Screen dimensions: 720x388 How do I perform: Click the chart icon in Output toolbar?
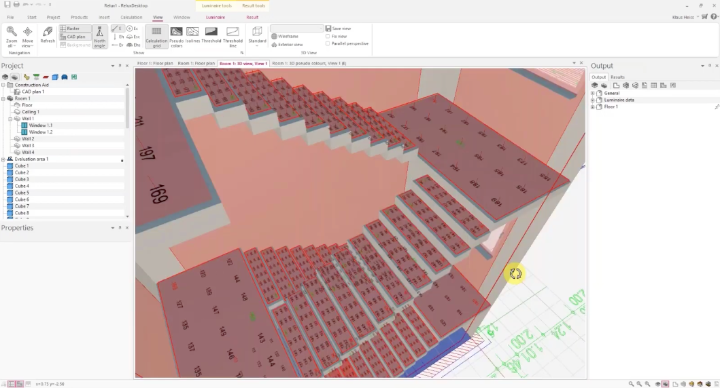(x=663, y=85)
